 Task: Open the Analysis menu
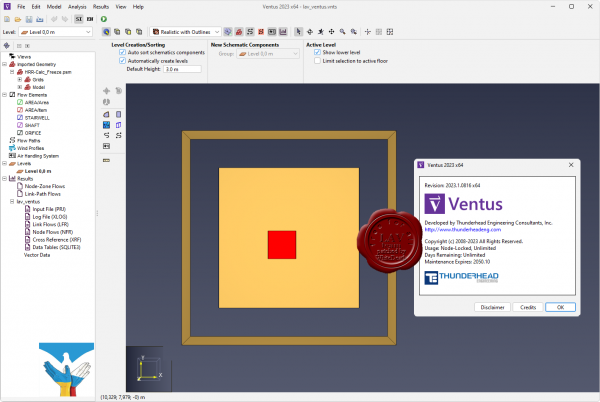[x=77, y=7]
